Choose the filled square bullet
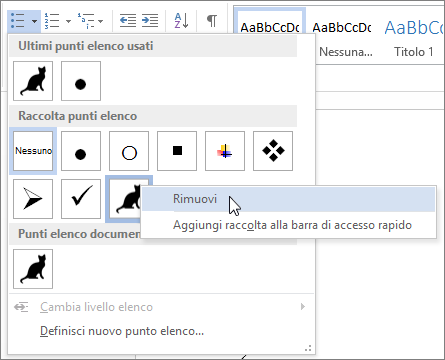This screenshot has width=445, height=360. [x=177, y=151]
